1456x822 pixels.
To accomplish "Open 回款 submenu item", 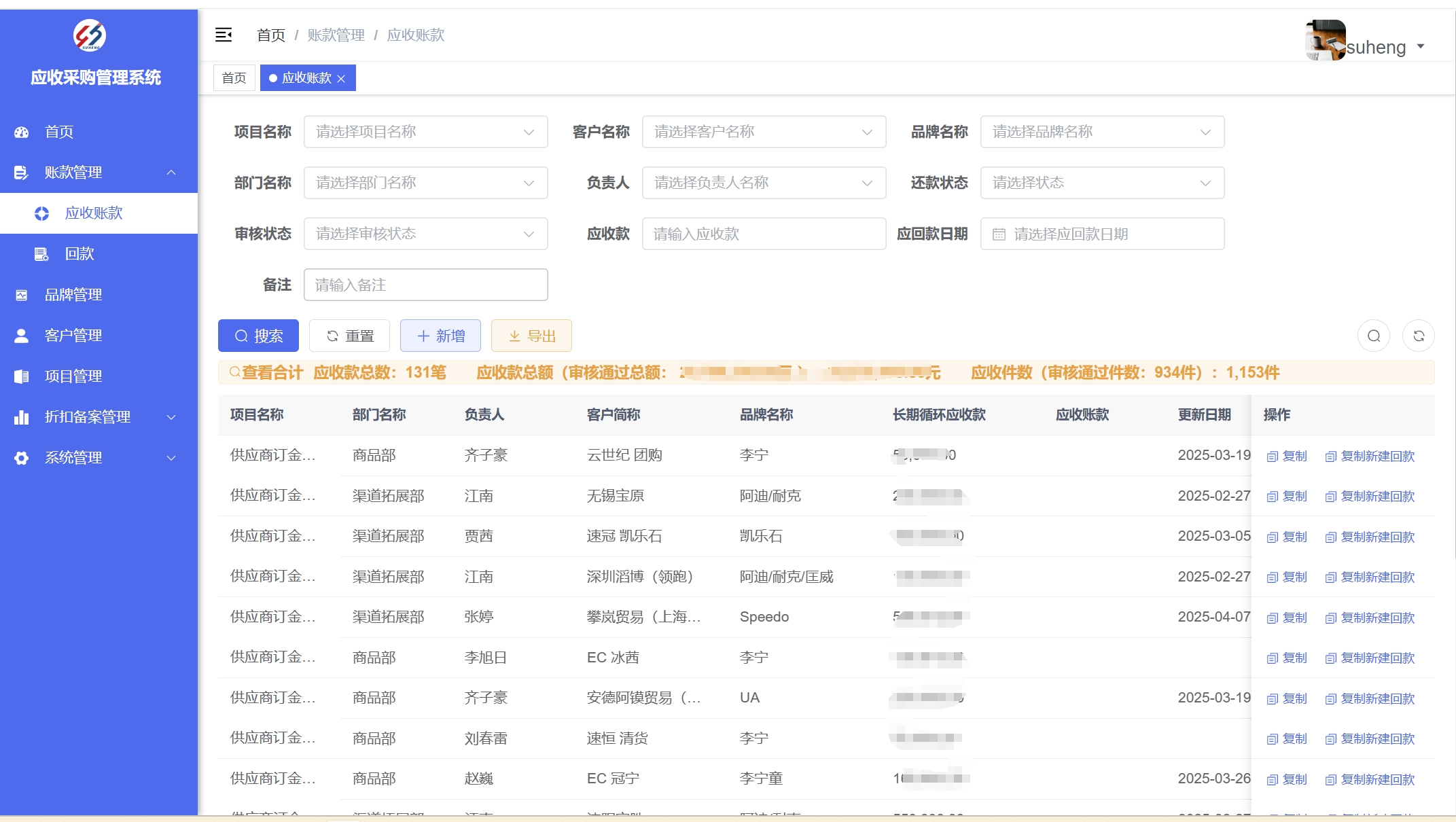I will 79,254.
